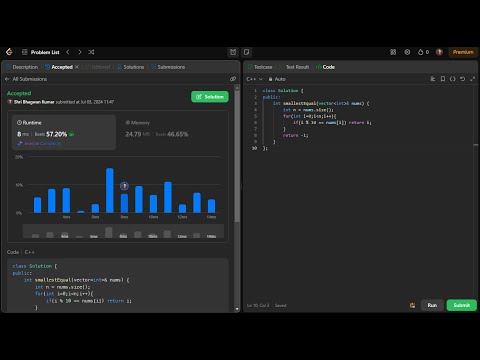Click line number 1 in the editor gutter
480x360 pixels.
point(255,91)
